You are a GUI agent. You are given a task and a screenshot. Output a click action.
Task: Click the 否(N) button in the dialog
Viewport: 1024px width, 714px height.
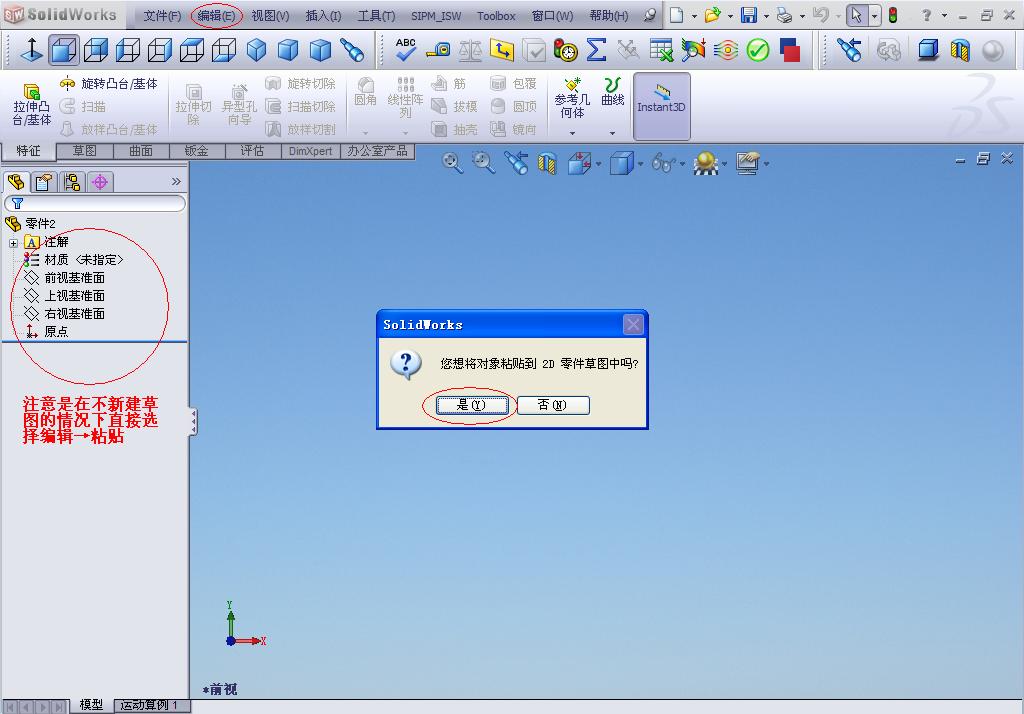pyautogui.click(x=553, y=405)
